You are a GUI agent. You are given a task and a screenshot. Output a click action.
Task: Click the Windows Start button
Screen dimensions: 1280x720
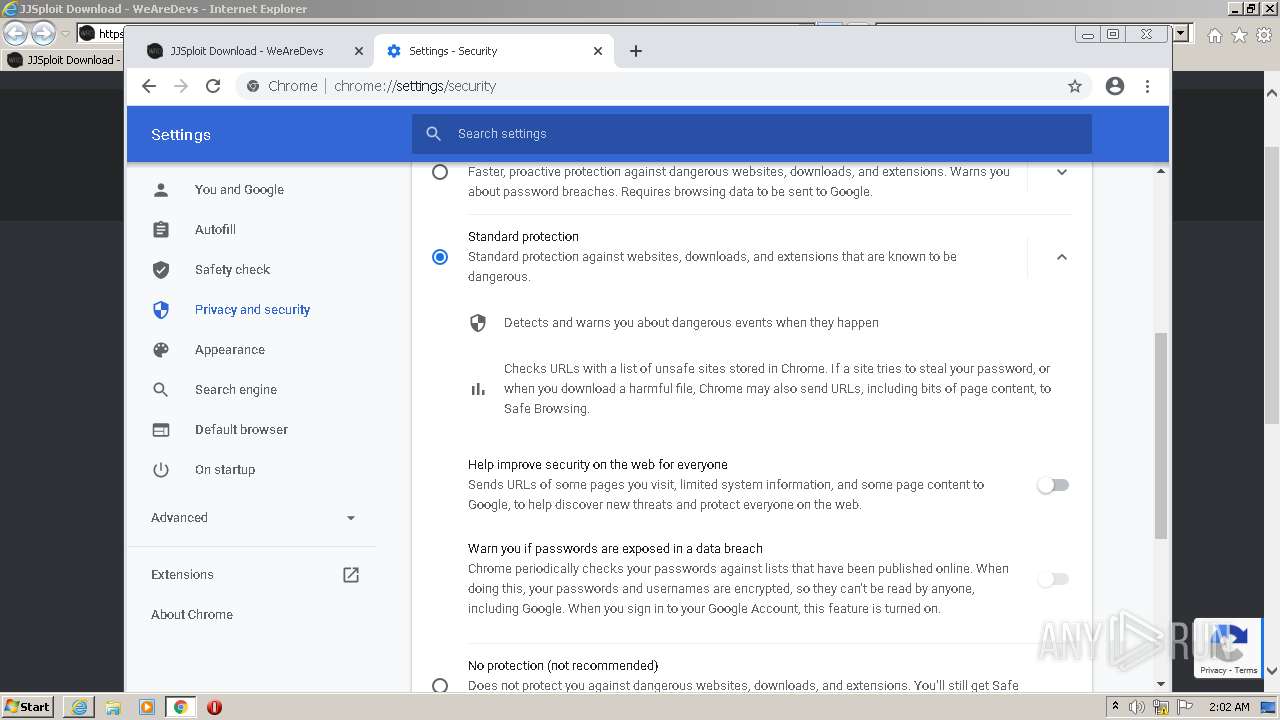tap(27, 707)
